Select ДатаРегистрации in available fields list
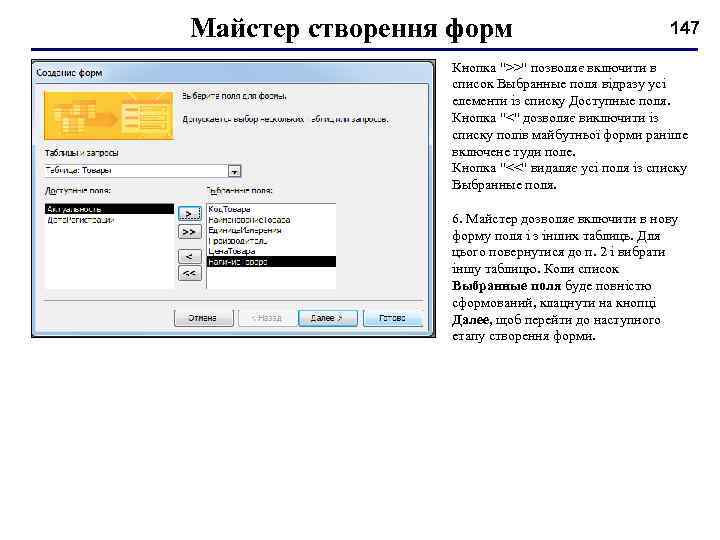Screen dimensions: 720x540 pyautogui.click(x=109, y=220)
